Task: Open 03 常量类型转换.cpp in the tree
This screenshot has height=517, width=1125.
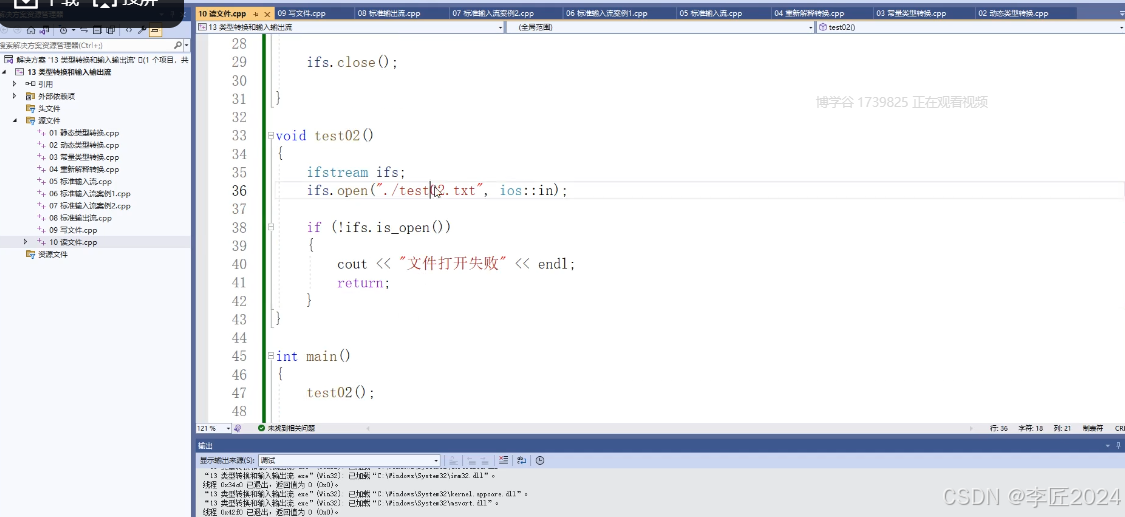Action: pos(84,157)
